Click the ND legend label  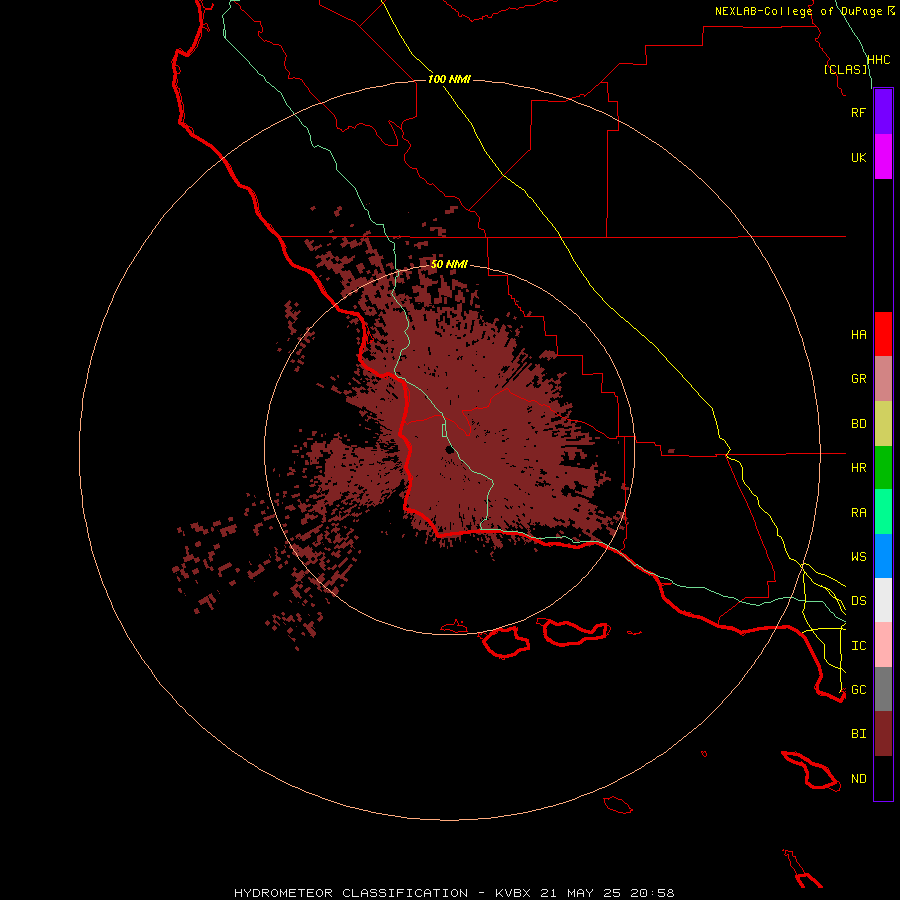pos(858,779)
